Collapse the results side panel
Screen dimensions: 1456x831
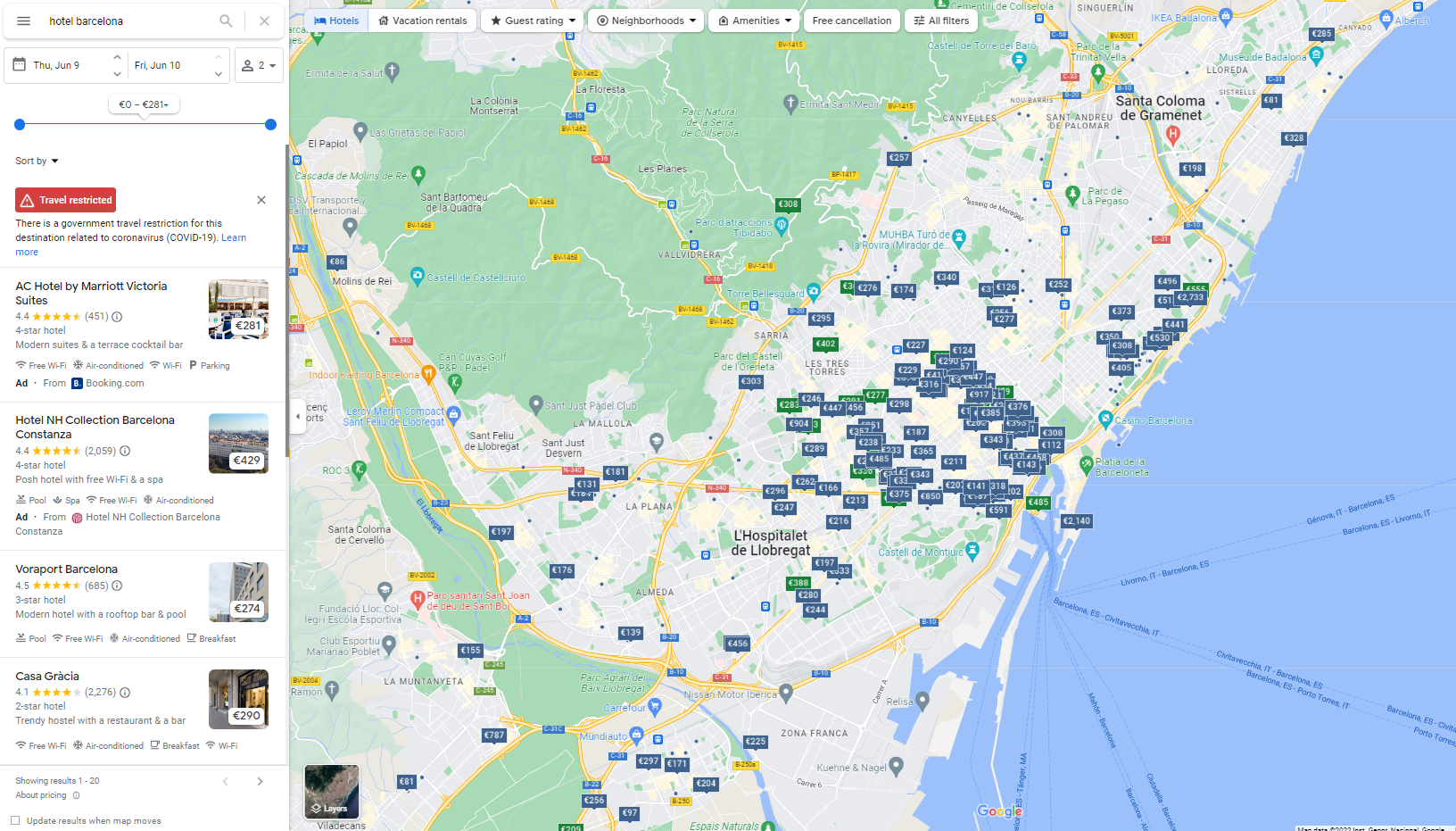[x=297, y=416]
